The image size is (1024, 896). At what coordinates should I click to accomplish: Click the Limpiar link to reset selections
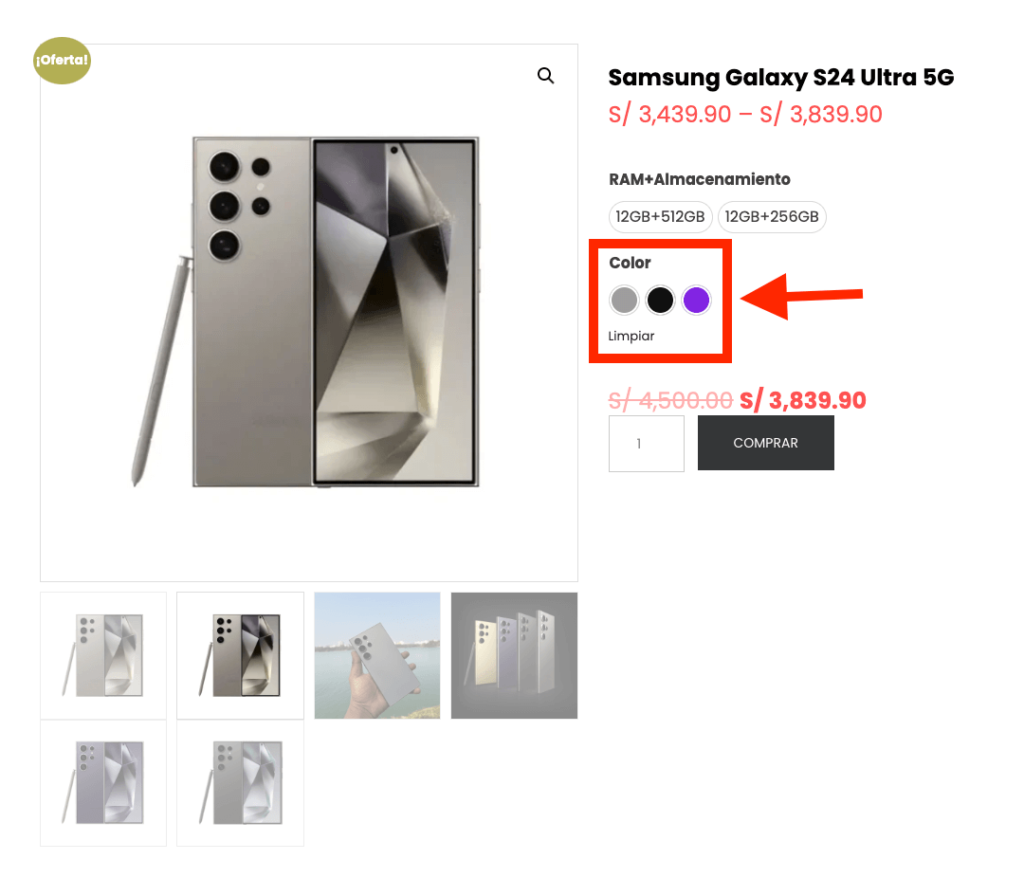630,336
